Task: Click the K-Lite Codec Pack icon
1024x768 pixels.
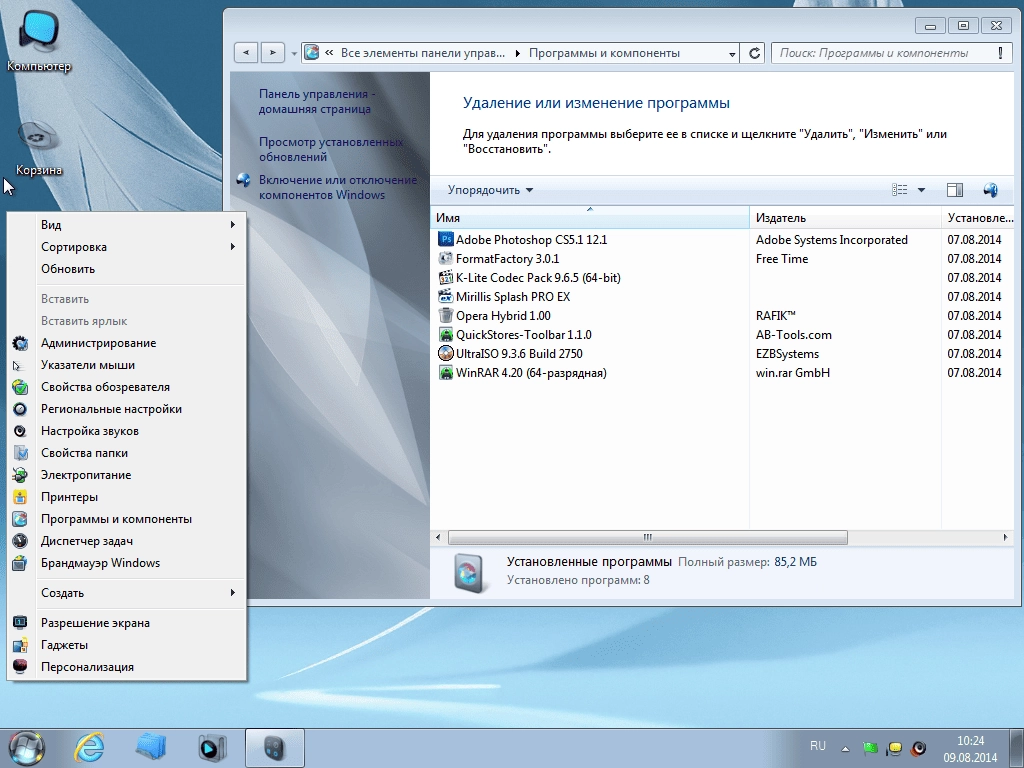Action: [445, 278]
